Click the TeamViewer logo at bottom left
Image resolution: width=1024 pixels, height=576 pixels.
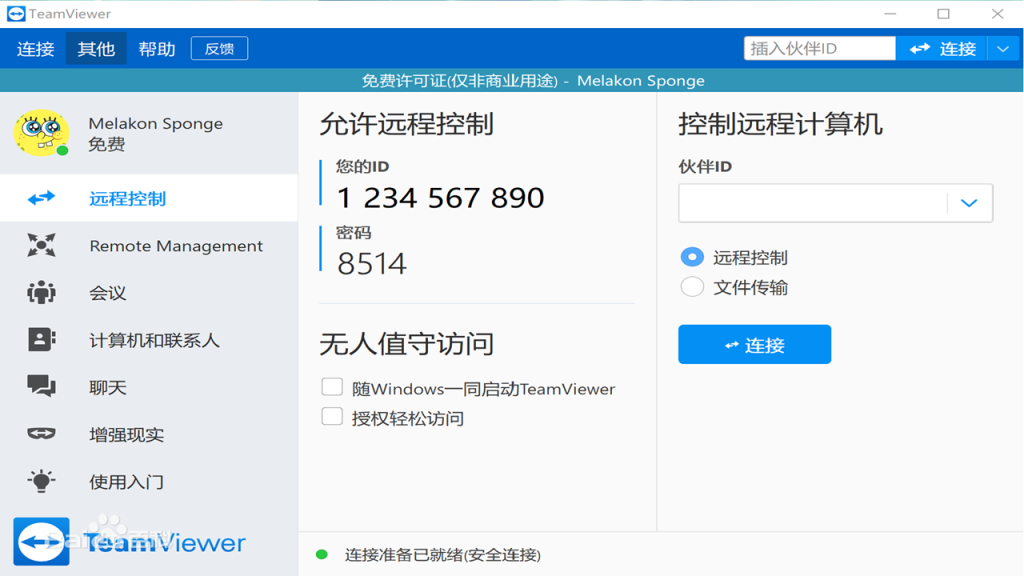[129, 541]
